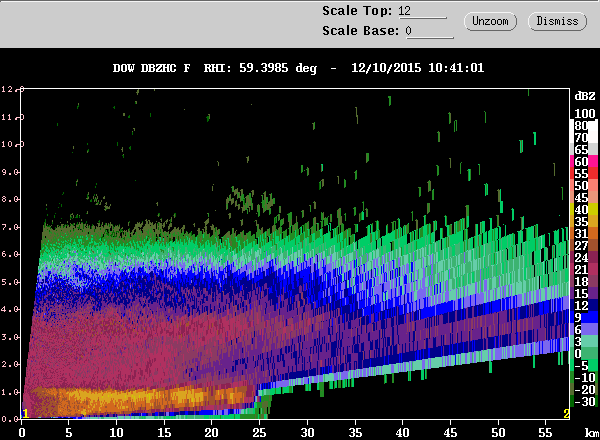Click the 10 km range axis label
The height and width of the screenshot is (440, 600).
coord(116,433)
